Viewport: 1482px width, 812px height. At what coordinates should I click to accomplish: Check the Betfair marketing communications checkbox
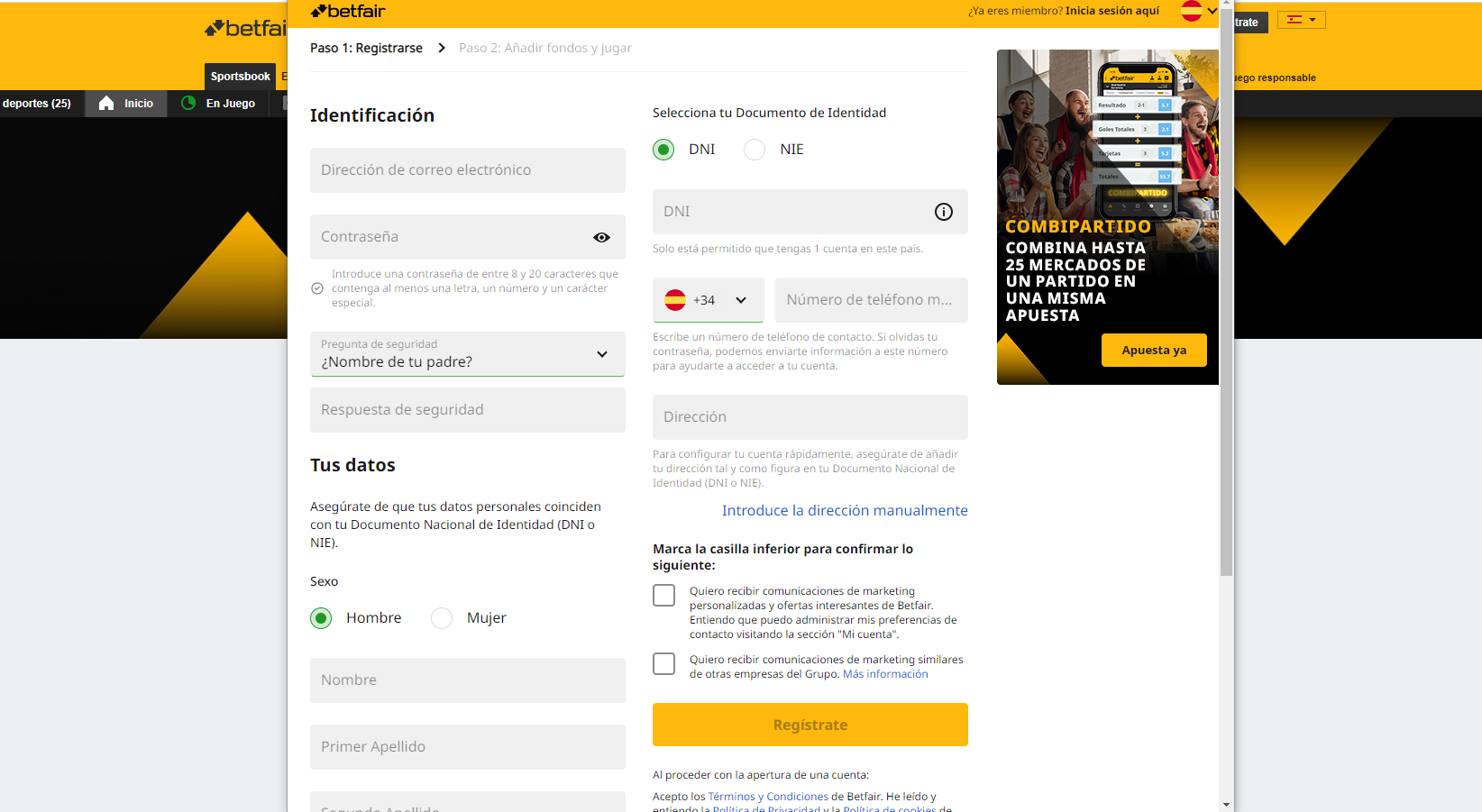[664, 596]
